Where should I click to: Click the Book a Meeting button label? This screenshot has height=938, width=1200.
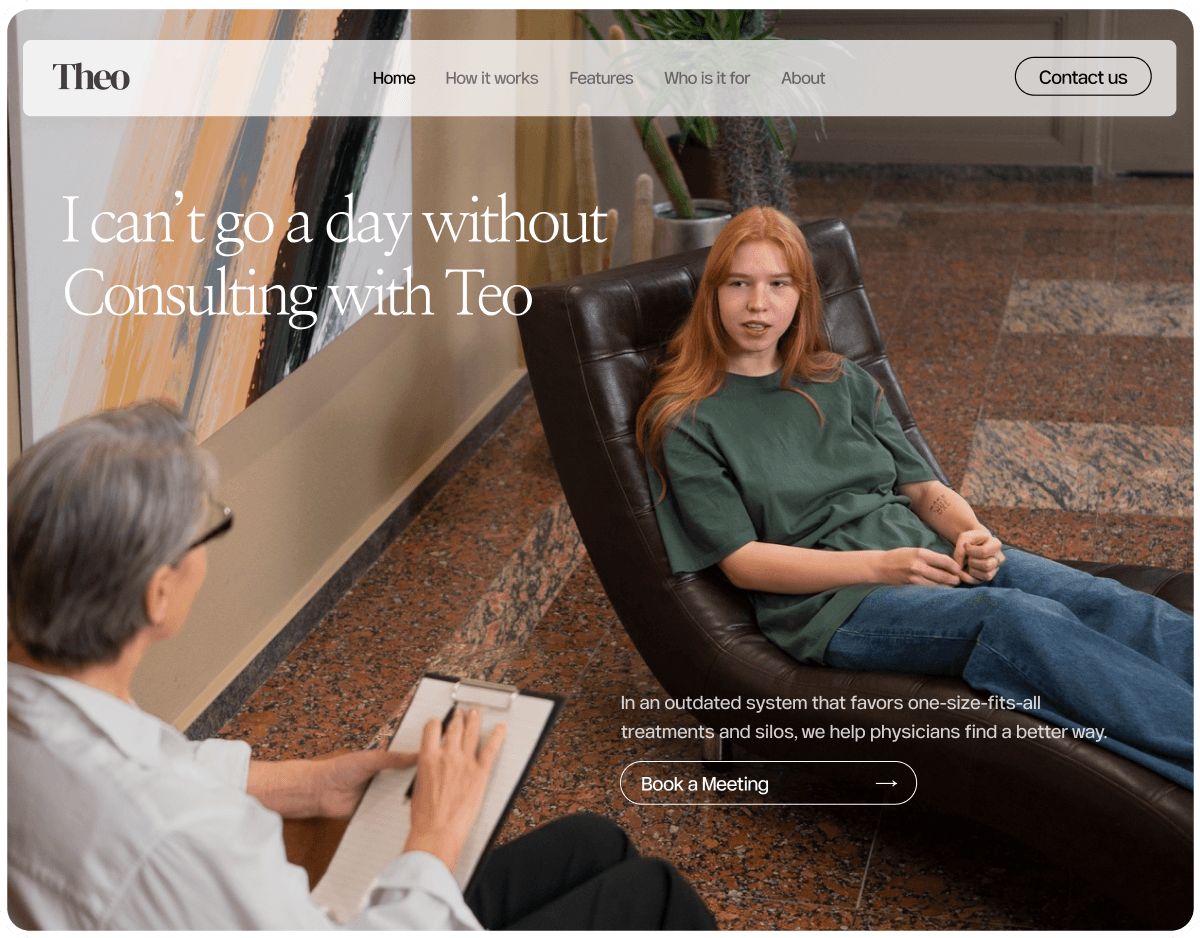coord(705,784)
